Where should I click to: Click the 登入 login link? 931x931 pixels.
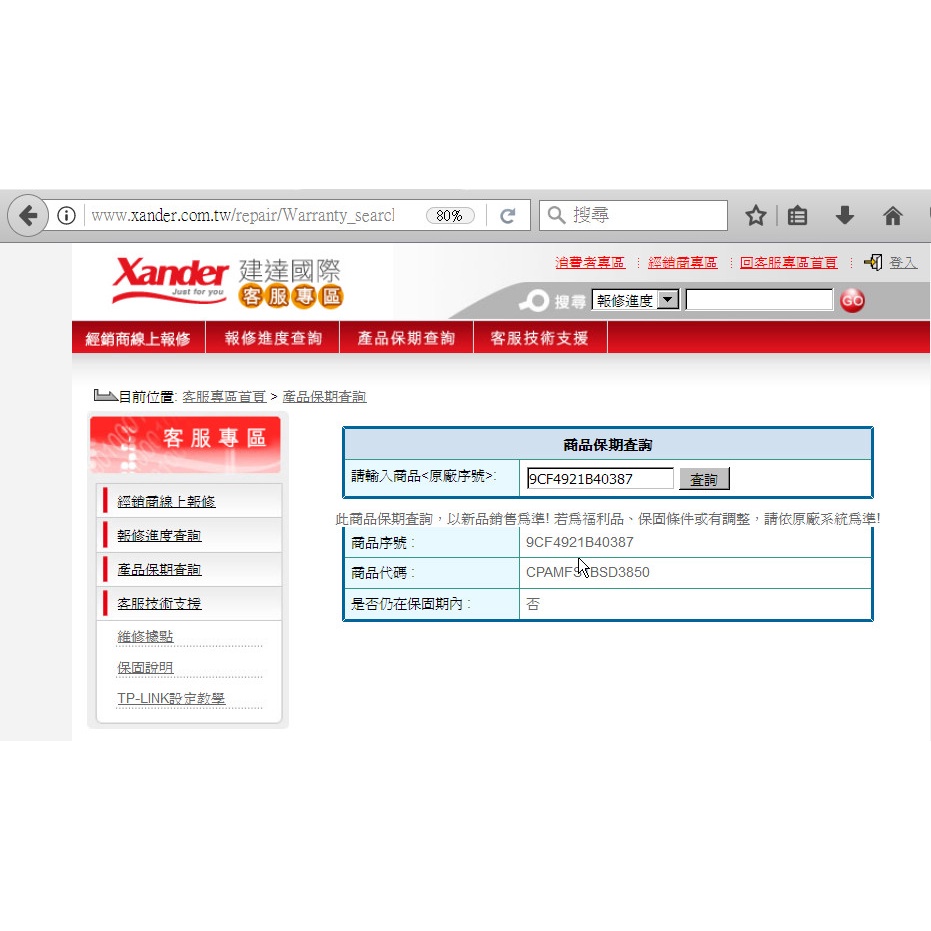pos(902,263)
